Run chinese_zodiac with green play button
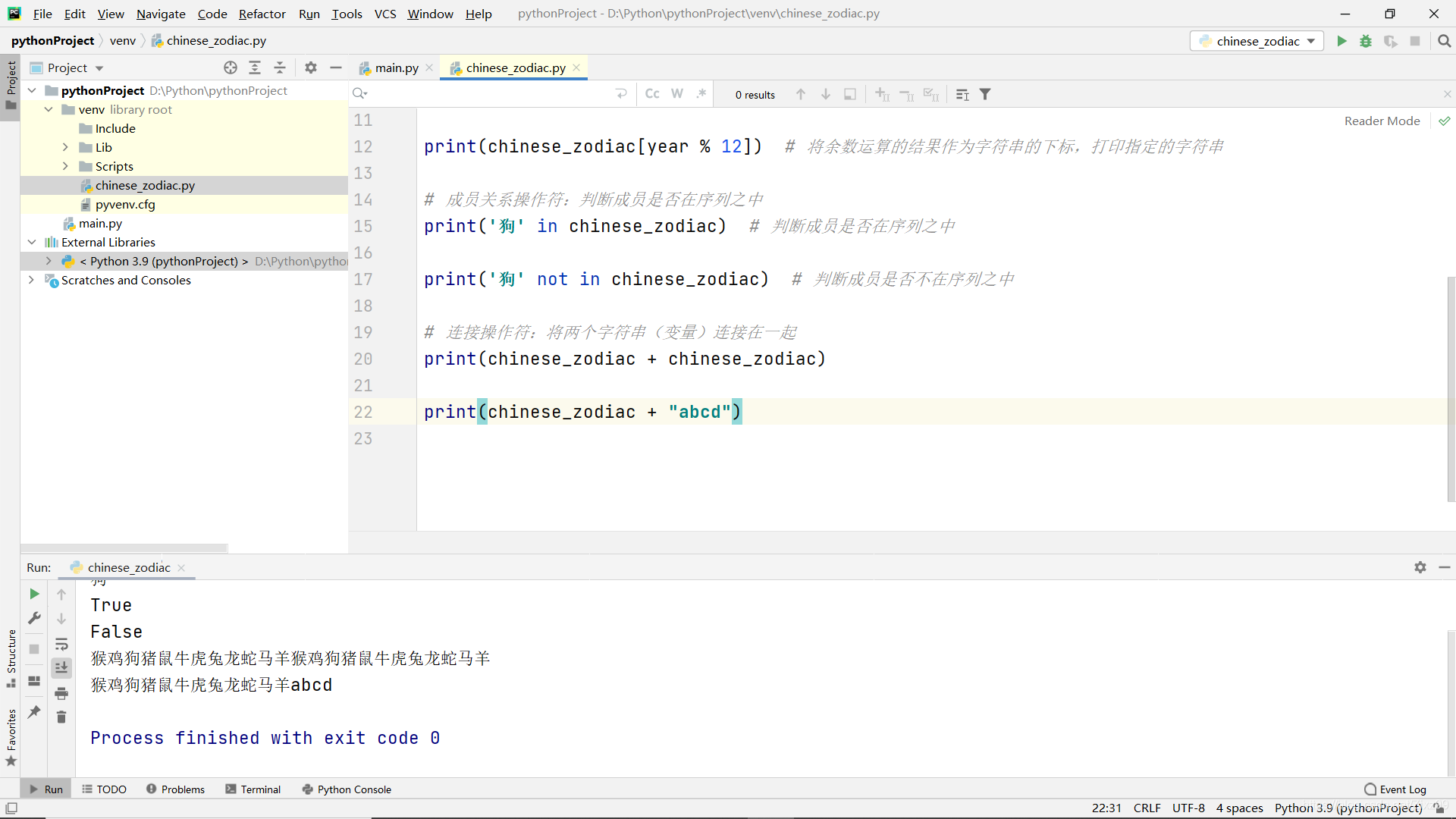Screen dimensions: 1456x819 coord(1341,41)
